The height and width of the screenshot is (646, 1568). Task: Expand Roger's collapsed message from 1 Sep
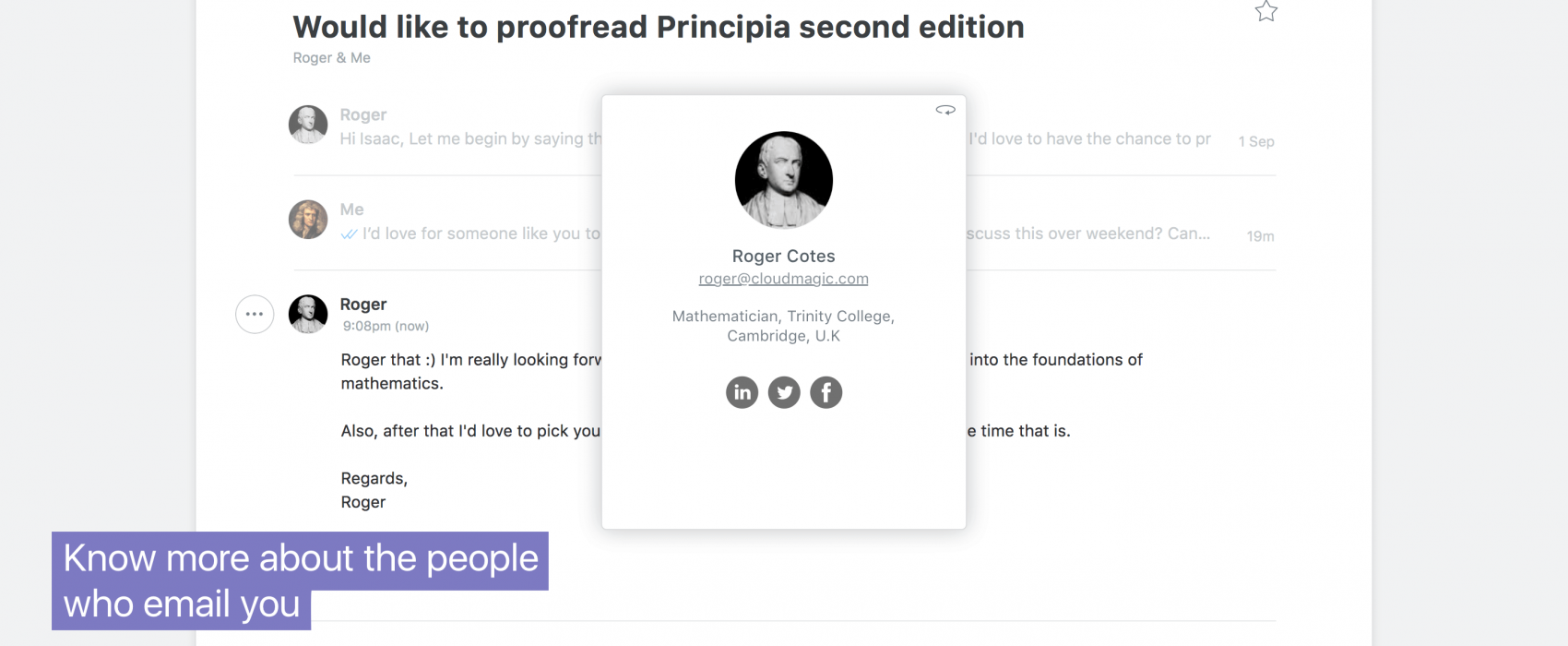tap(784, 126)
